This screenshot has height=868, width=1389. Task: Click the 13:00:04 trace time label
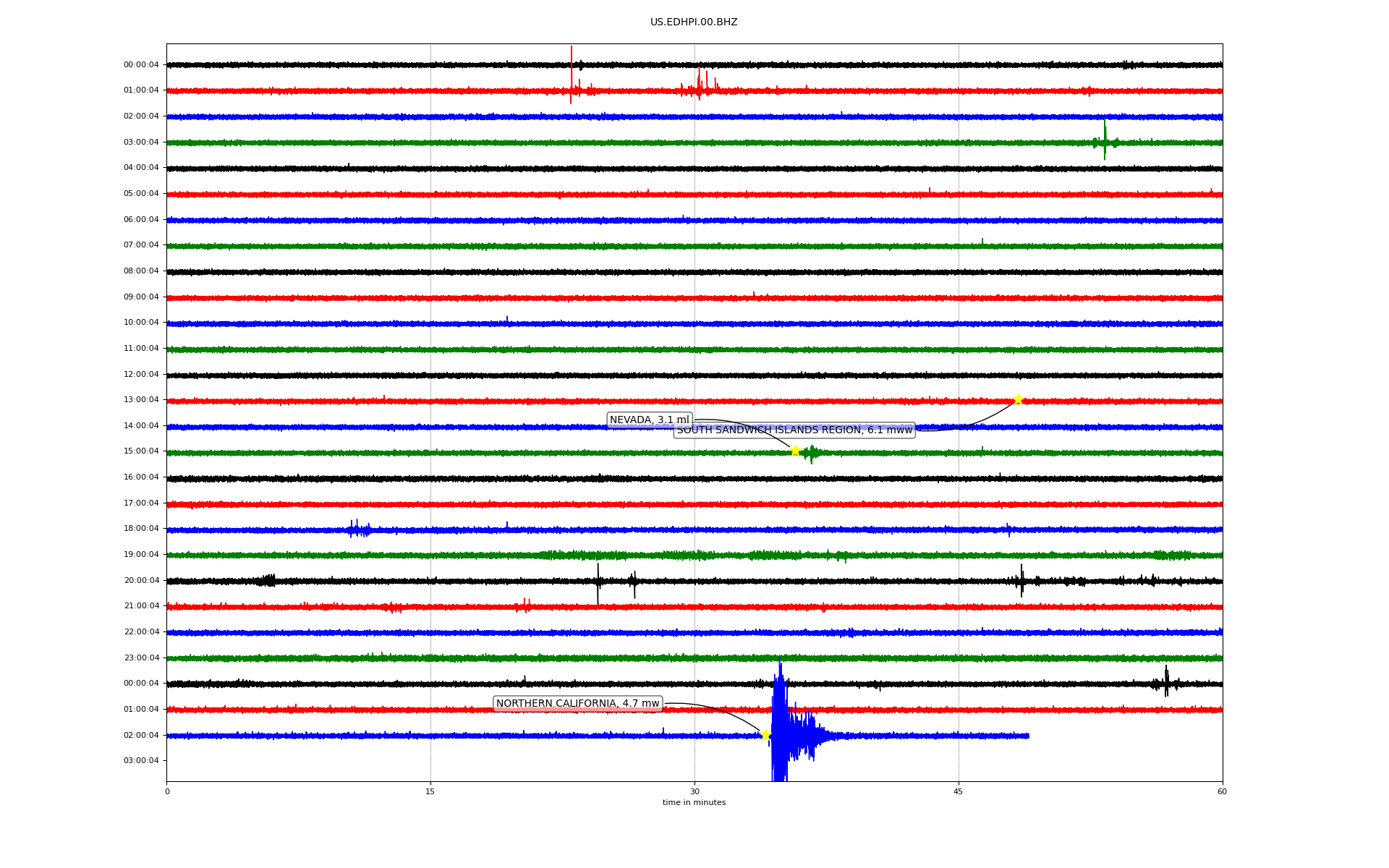(141, 400)
